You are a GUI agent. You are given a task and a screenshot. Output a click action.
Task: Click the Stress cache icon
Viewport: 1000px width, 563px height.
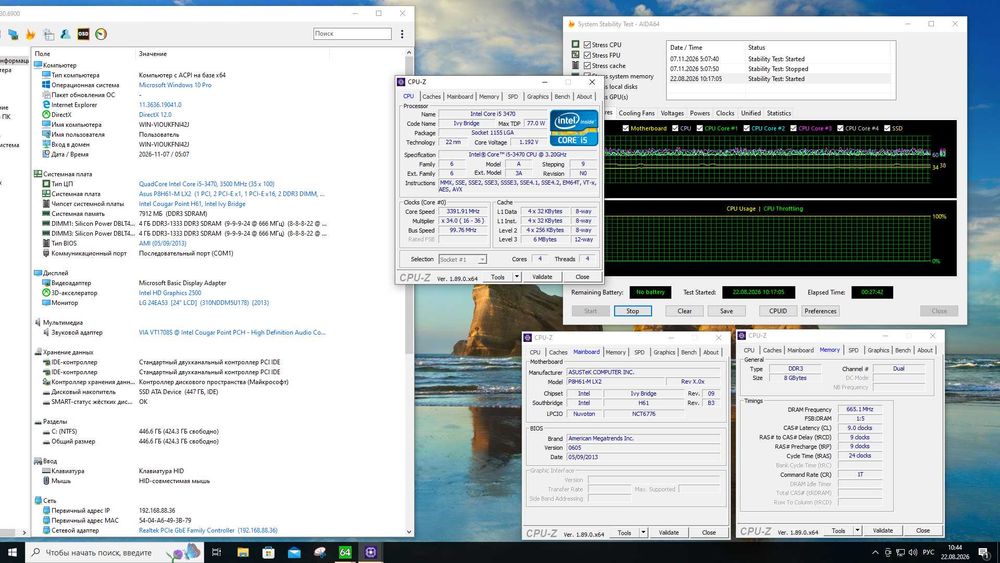[x=575, y=65]
